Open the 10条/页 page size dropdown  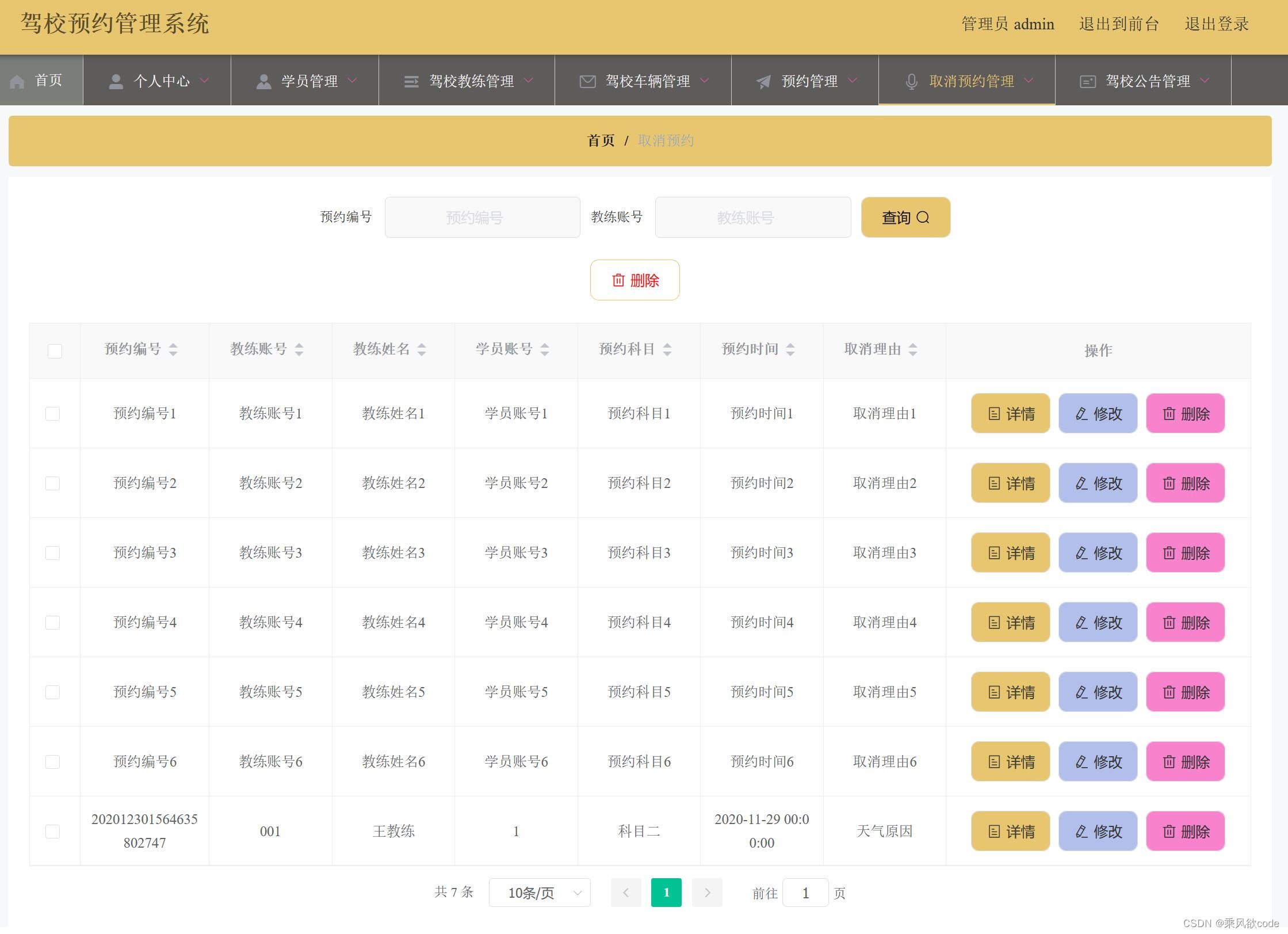540,893
